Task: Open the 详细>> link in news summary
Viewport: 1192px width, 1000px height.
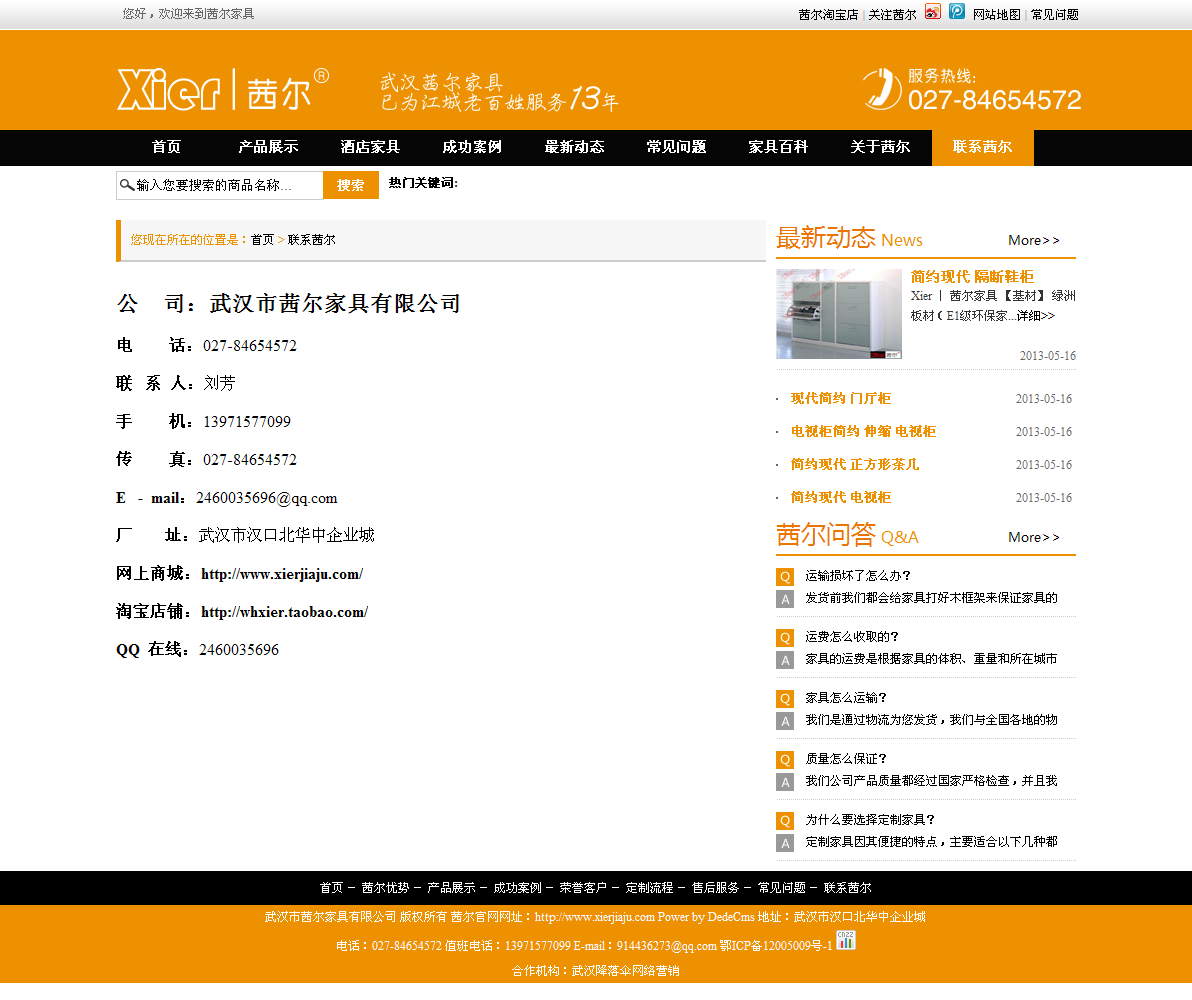Action: click(x=1036, y=316)
